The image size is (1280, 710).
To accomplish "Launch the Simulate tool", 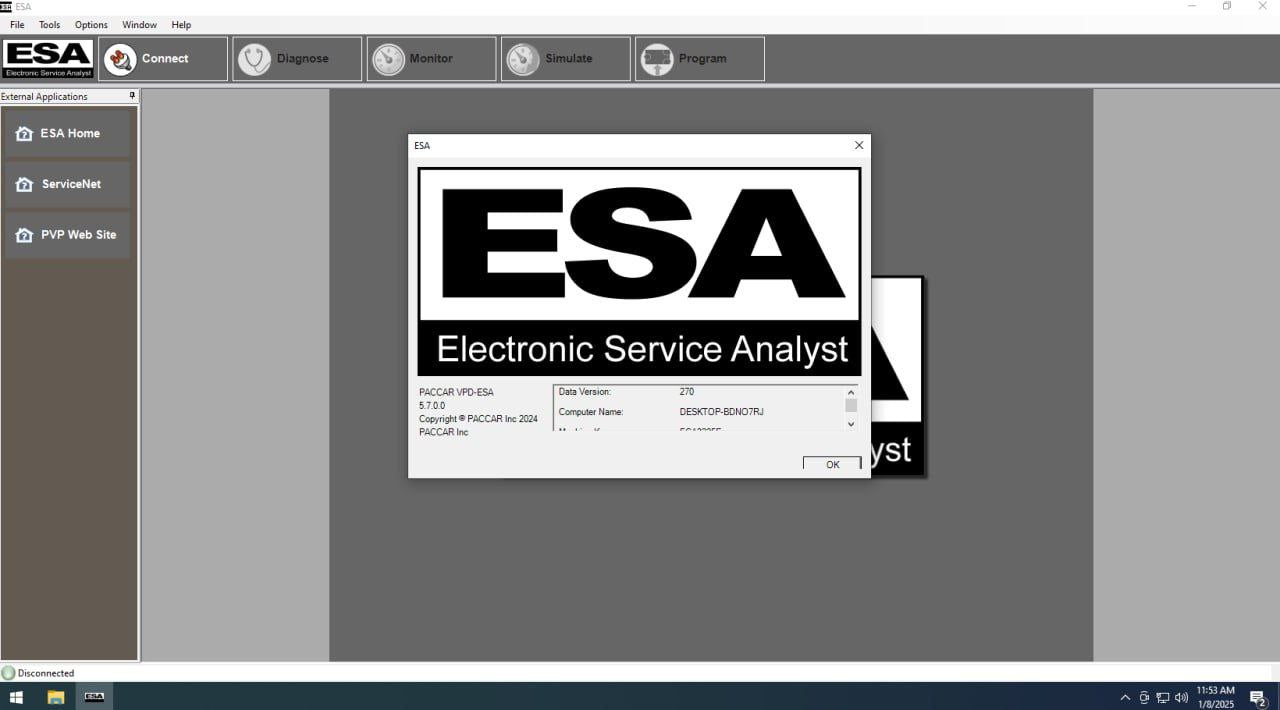I will pos(523,59).
